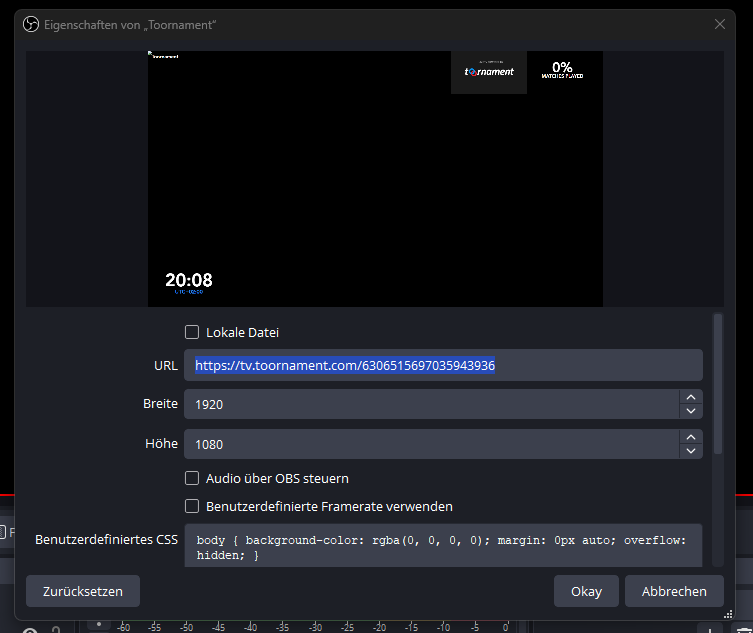Focus the Breite value field
This screenshot has width=753, height=633.
pos(430,404)
